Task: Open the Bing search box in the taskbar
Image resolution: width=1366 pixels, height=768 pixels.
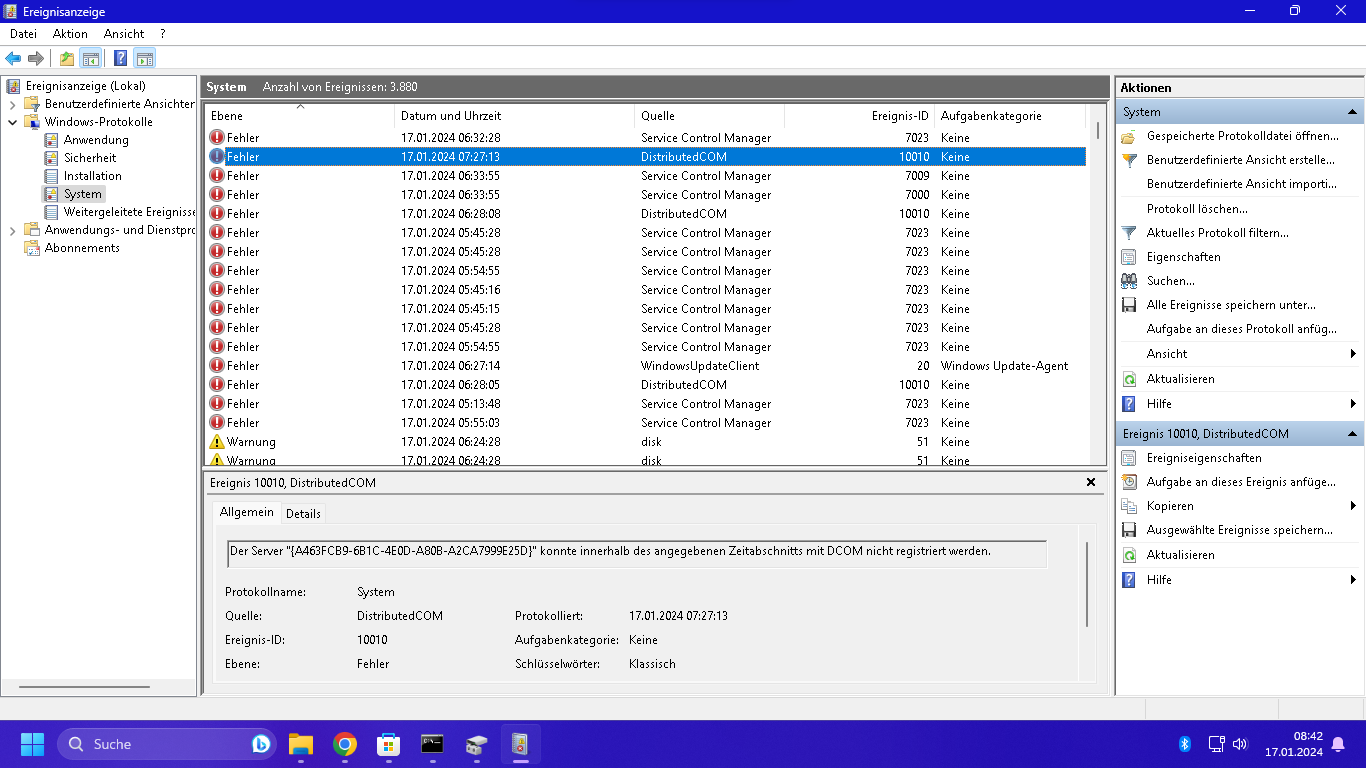Action: click(x=165, y=744)
